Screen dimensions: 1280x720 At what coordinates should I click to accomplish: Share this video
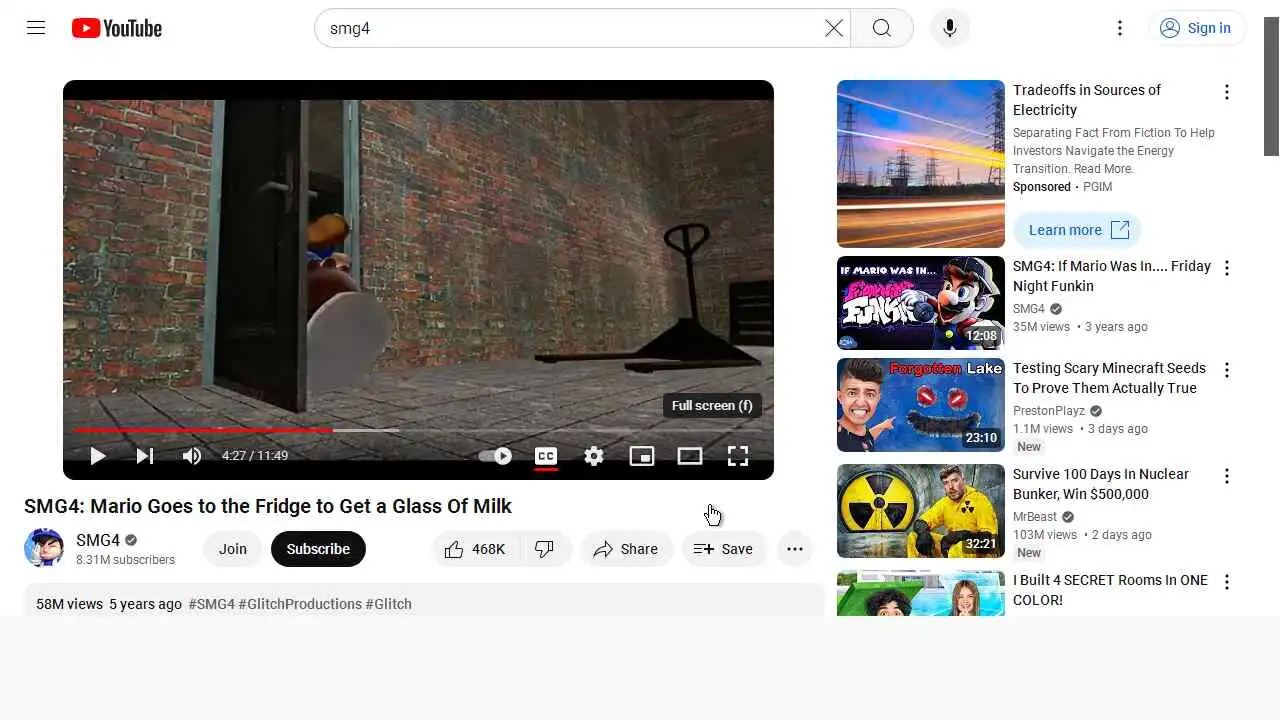click(626, 549)
